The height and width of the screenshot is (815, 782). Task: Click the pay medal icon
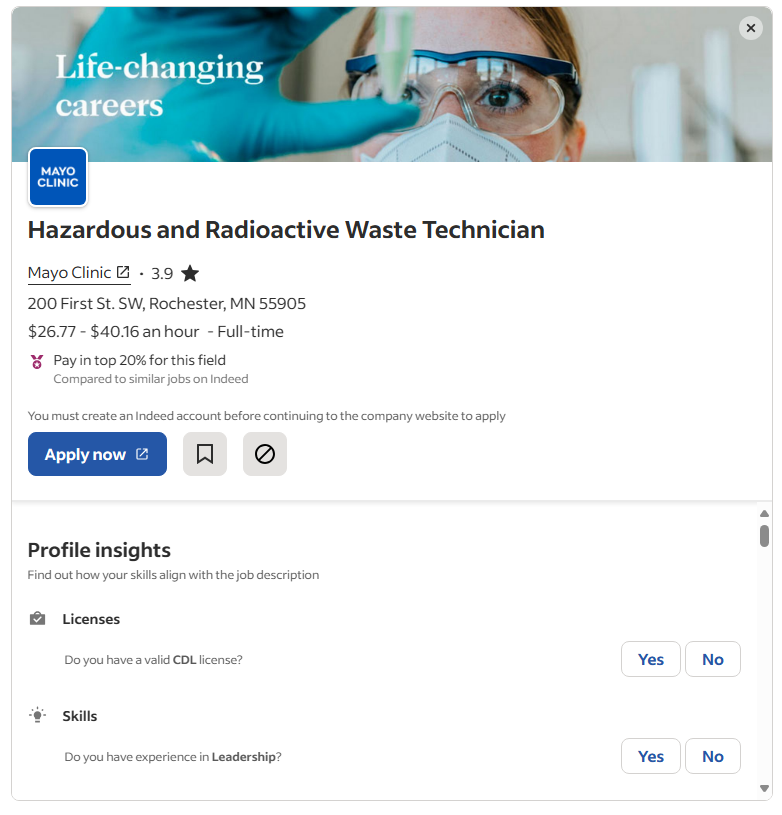click(x=37, y=361)
